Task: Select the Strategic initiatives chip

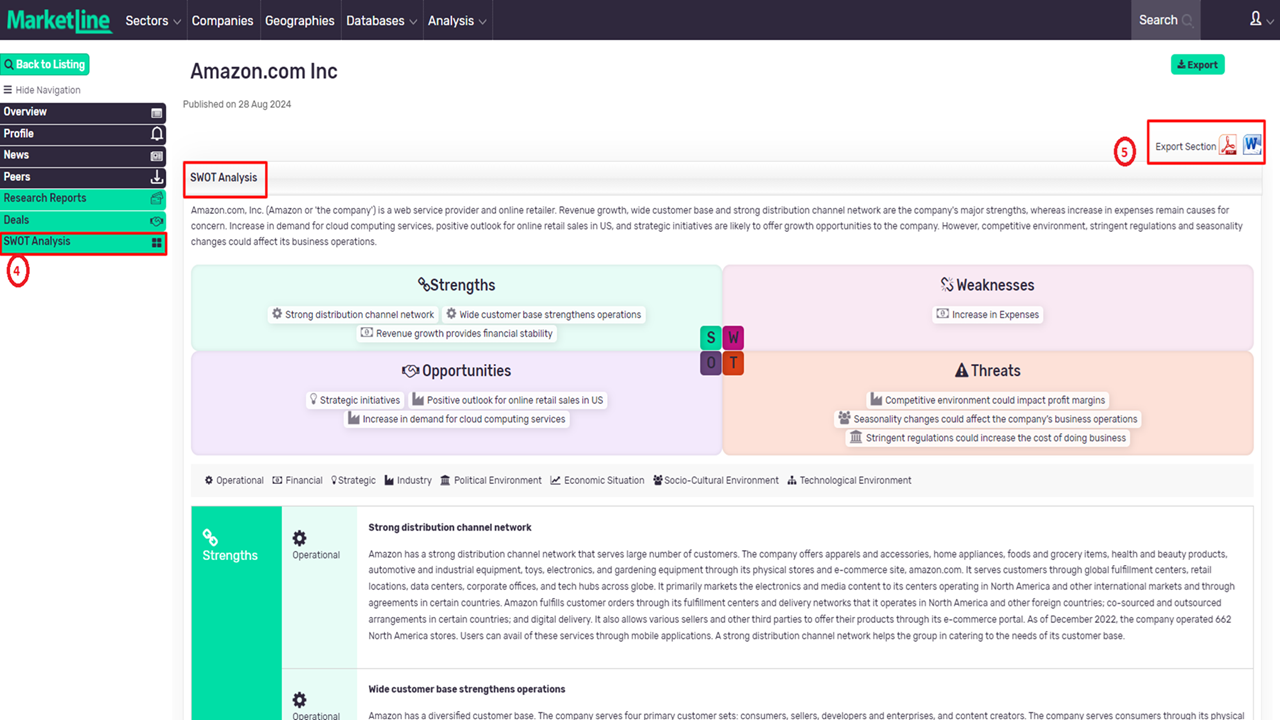Action: point(354,400)
